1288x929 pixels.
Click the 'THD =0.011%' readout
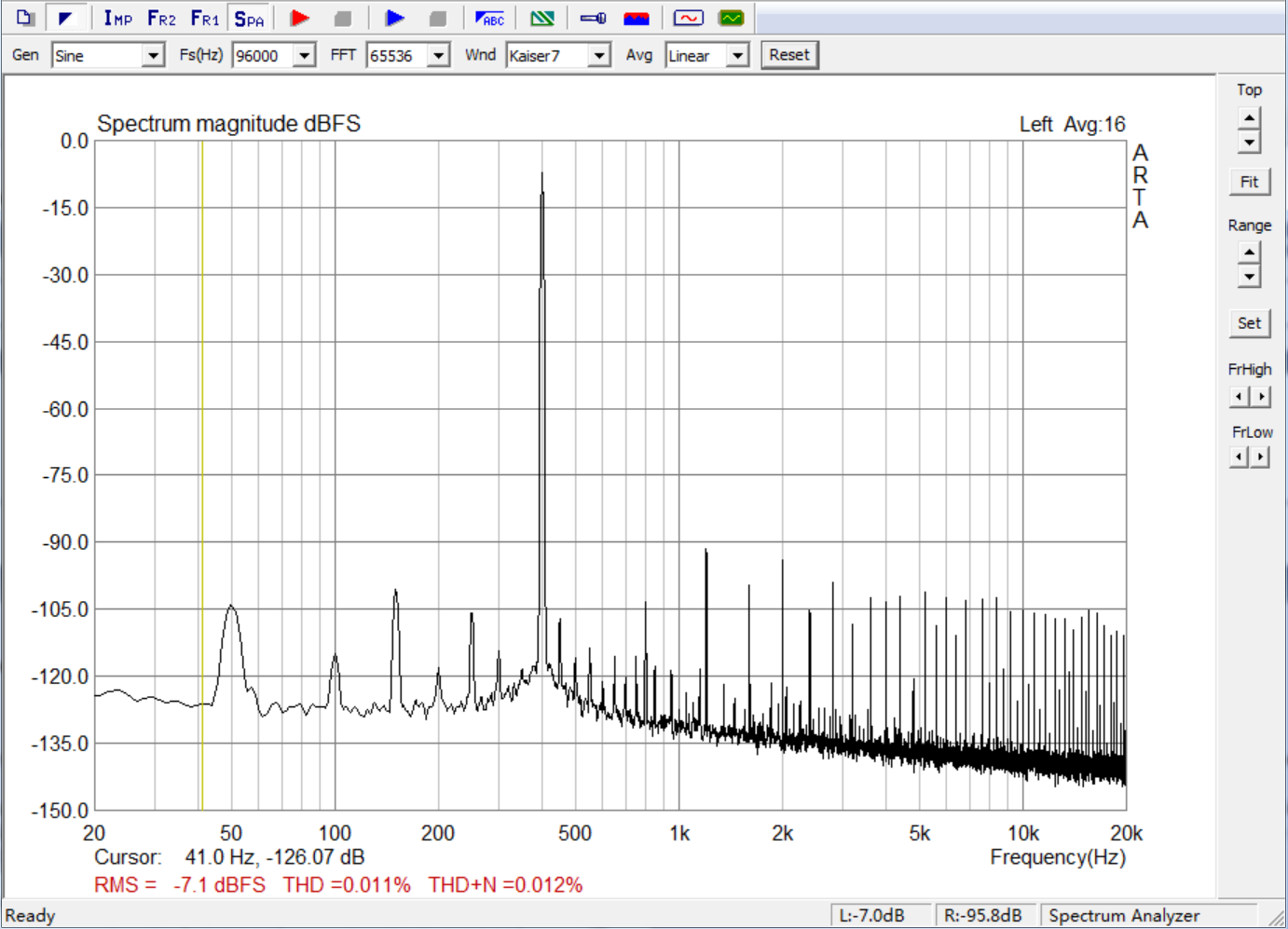pos(347,885)
